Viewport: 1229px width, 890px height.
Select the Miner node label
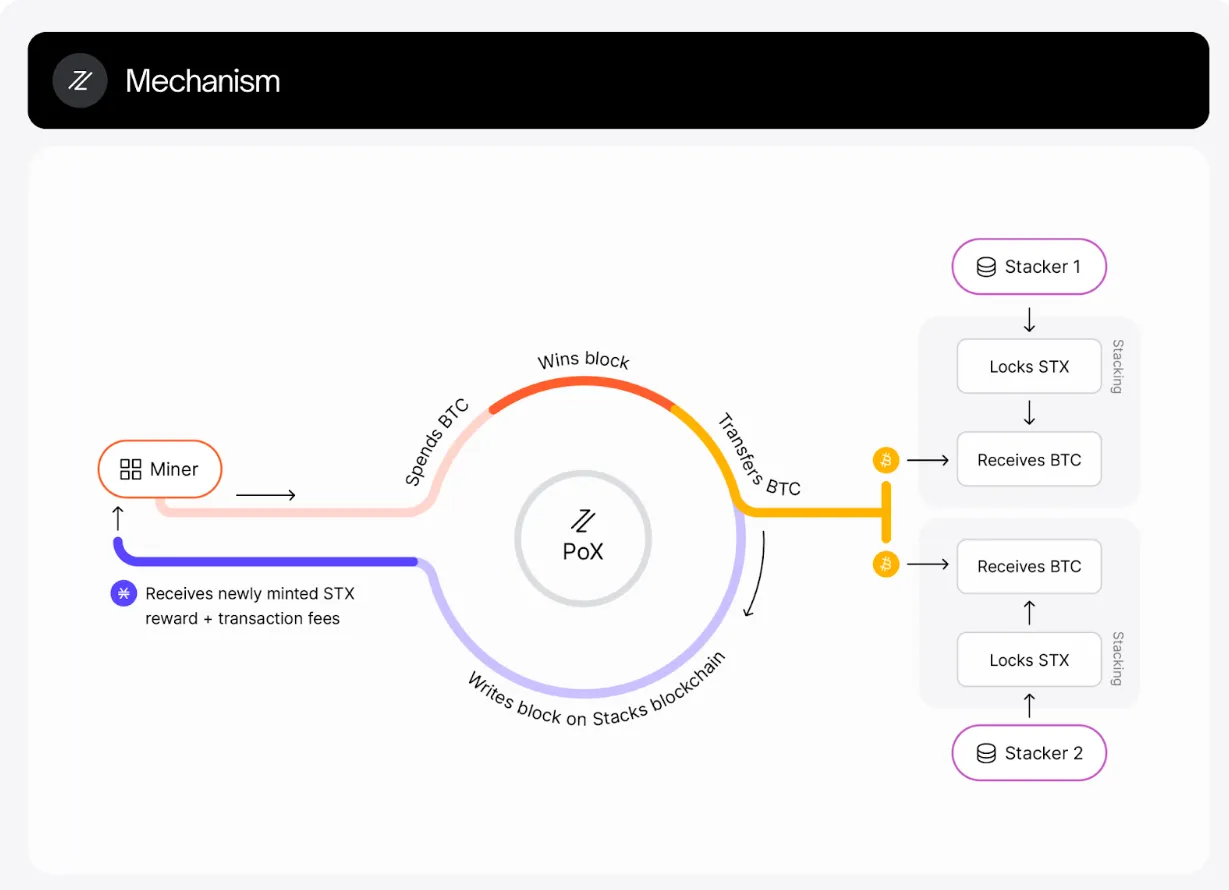(x=174, y=469)
